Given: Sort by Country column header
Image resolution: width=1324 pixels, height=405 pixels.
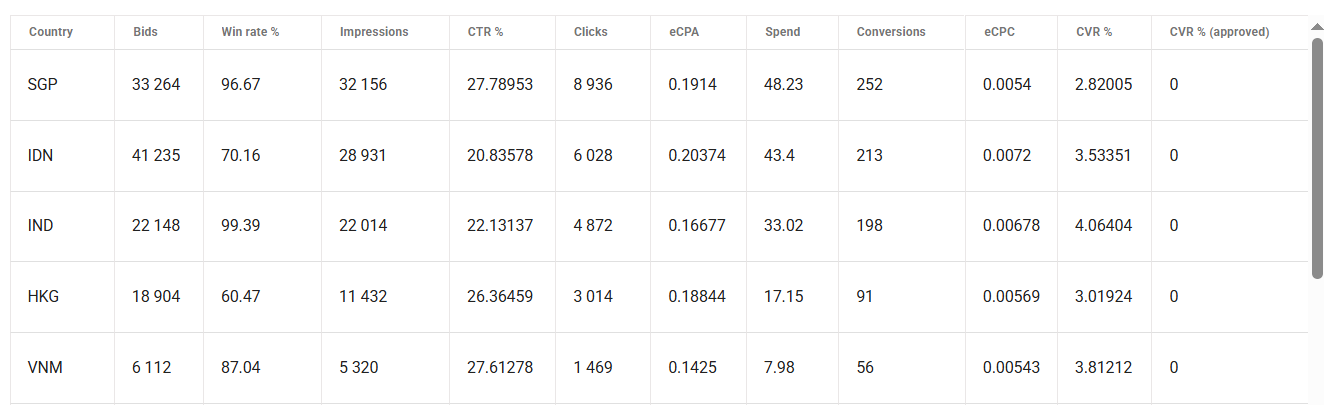Looking at the screenshot, I should pos(51,32).
